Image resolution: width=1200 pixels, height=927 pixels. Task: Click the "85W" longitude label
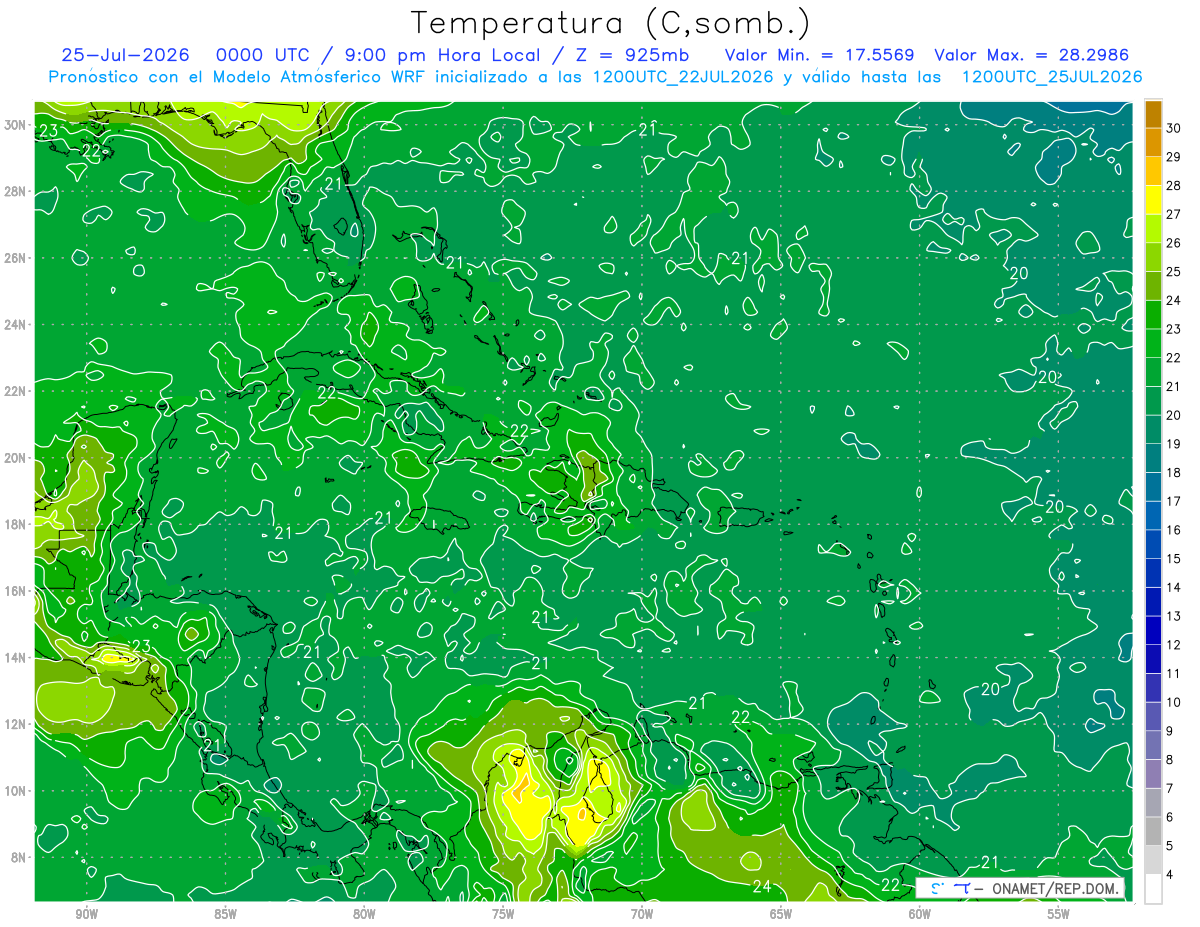pos(225,914)
